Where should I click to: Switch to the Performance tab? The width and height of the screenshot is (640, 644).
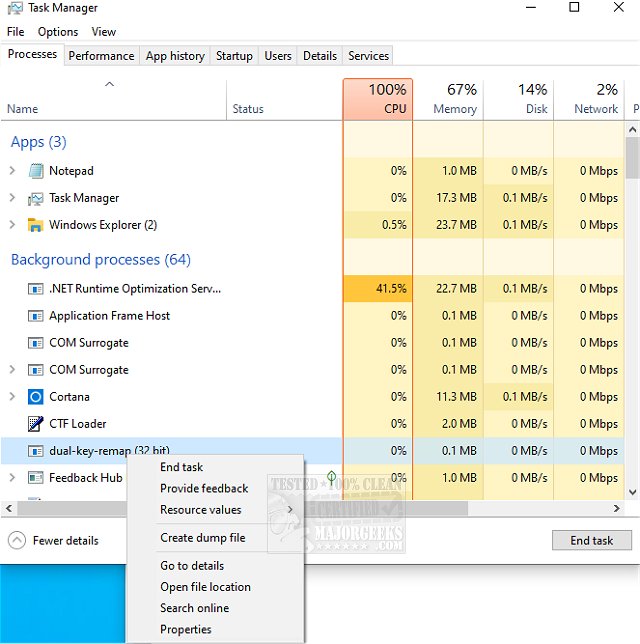point(101,56)
